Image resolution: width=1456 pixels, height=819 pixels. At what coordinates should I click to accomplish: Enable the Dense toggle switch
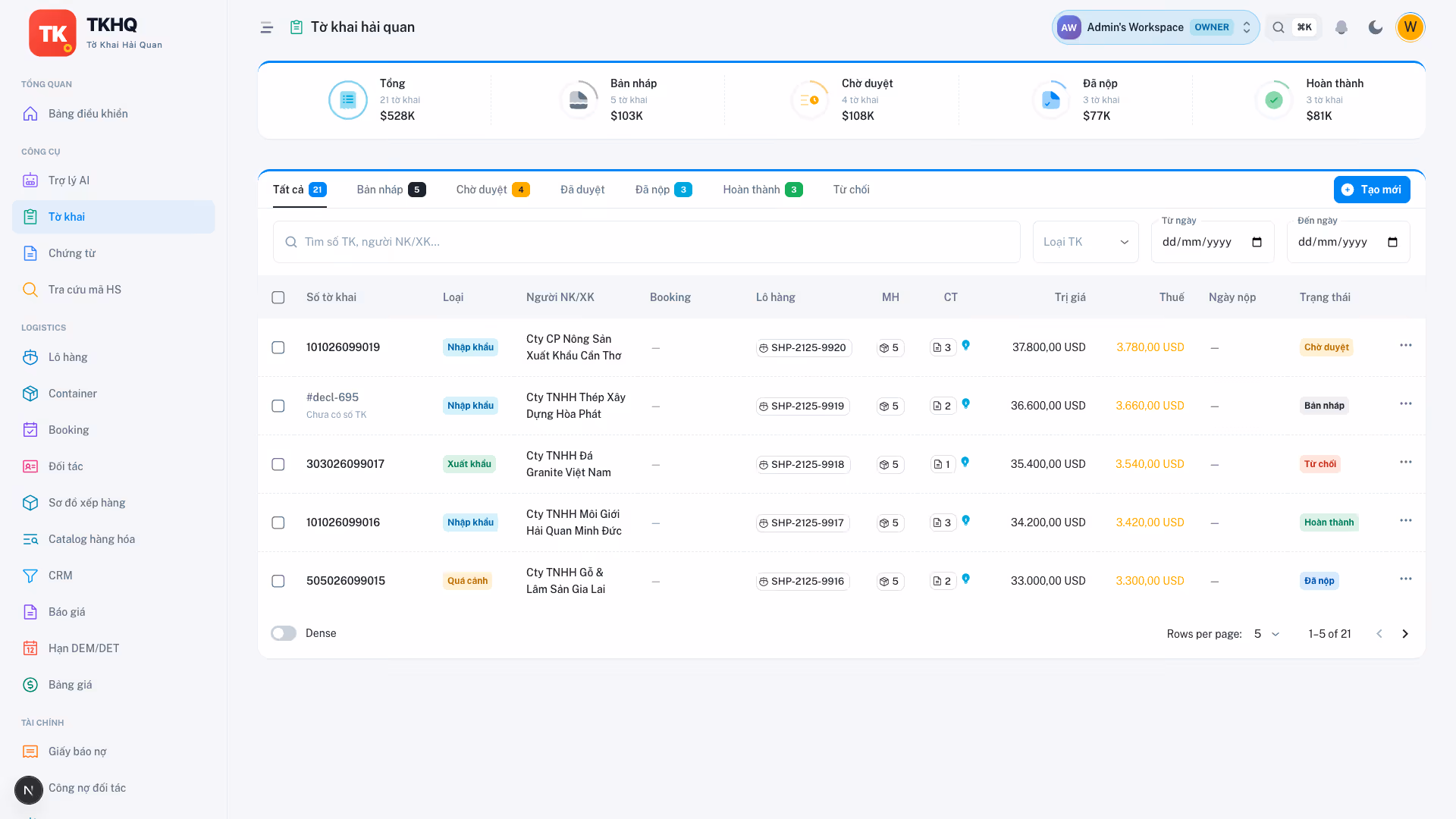click(x=284, y=633)
